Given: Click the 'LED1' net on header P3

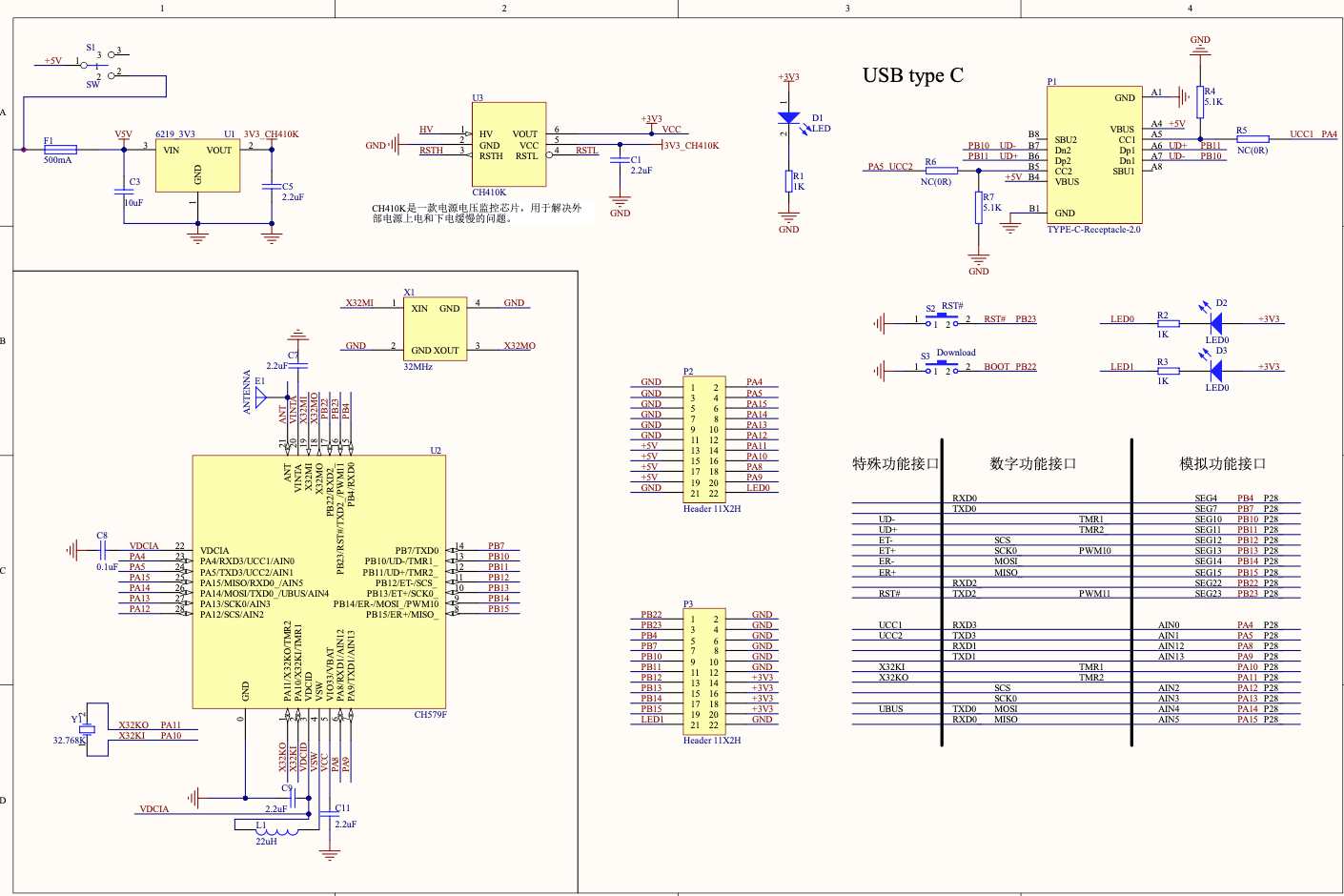Looking at the screenshot, I should (x=652, y=720).
